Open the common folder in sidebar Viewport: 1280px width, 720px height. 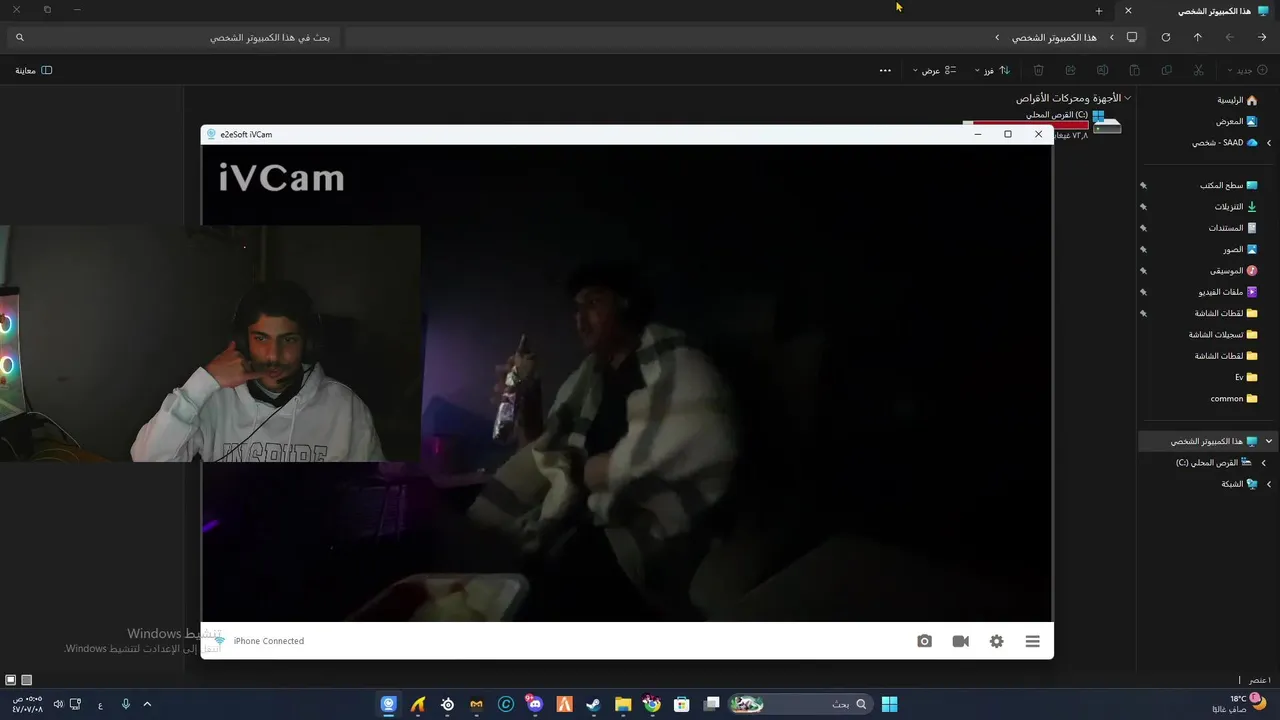click(x=1234, y=398)
